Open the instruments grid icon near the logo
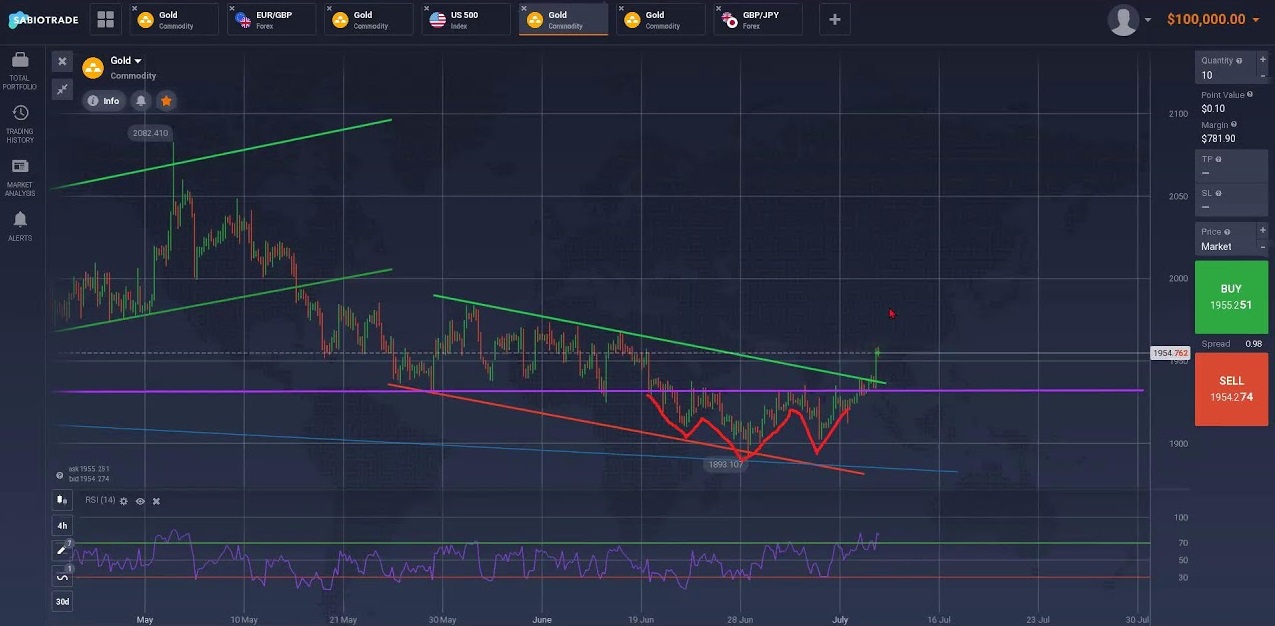The height and width of the screenshot is (626, 1275). pos(105,19)
